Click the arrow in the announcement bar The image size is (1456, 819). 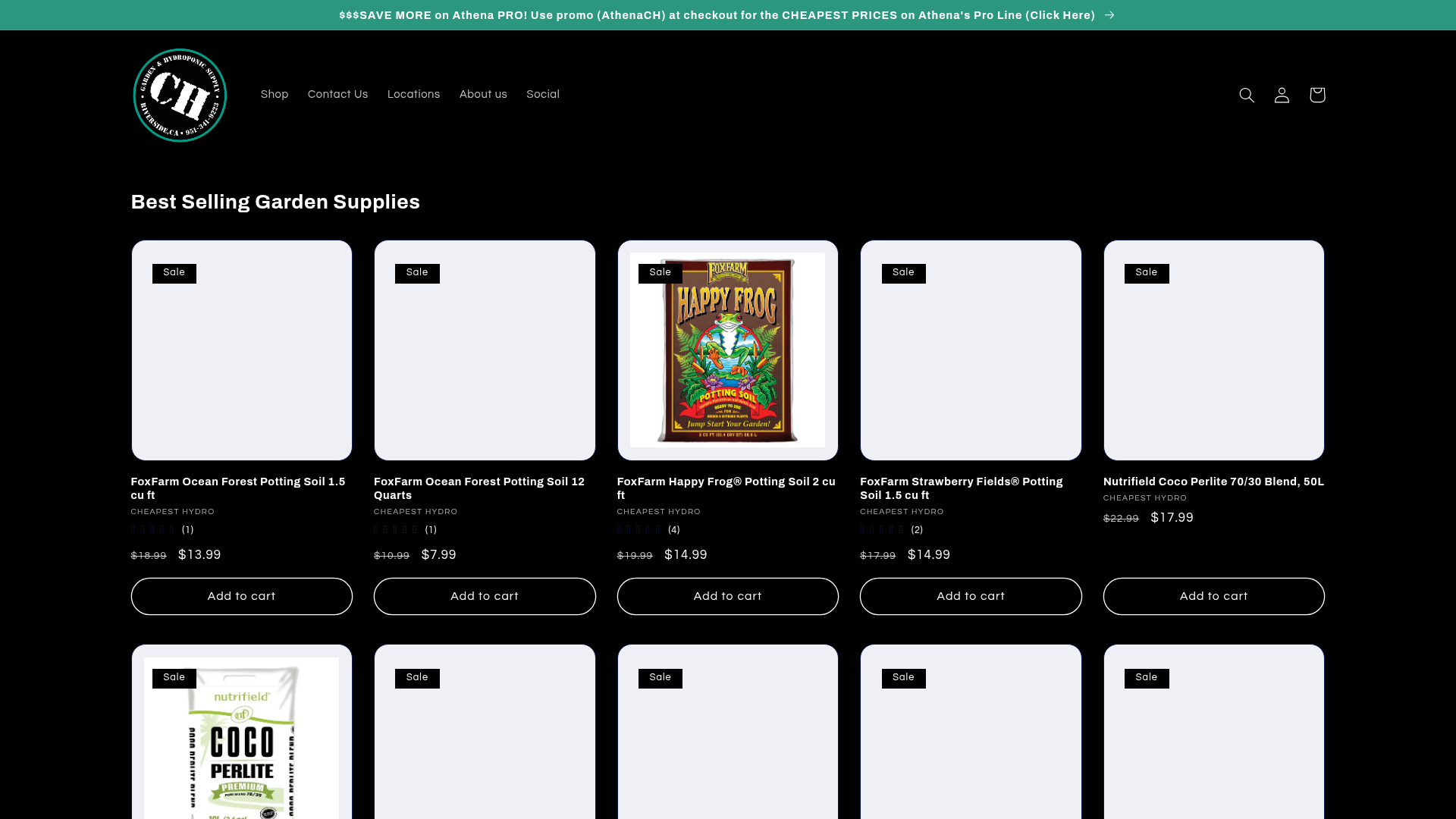[1110, 15]
